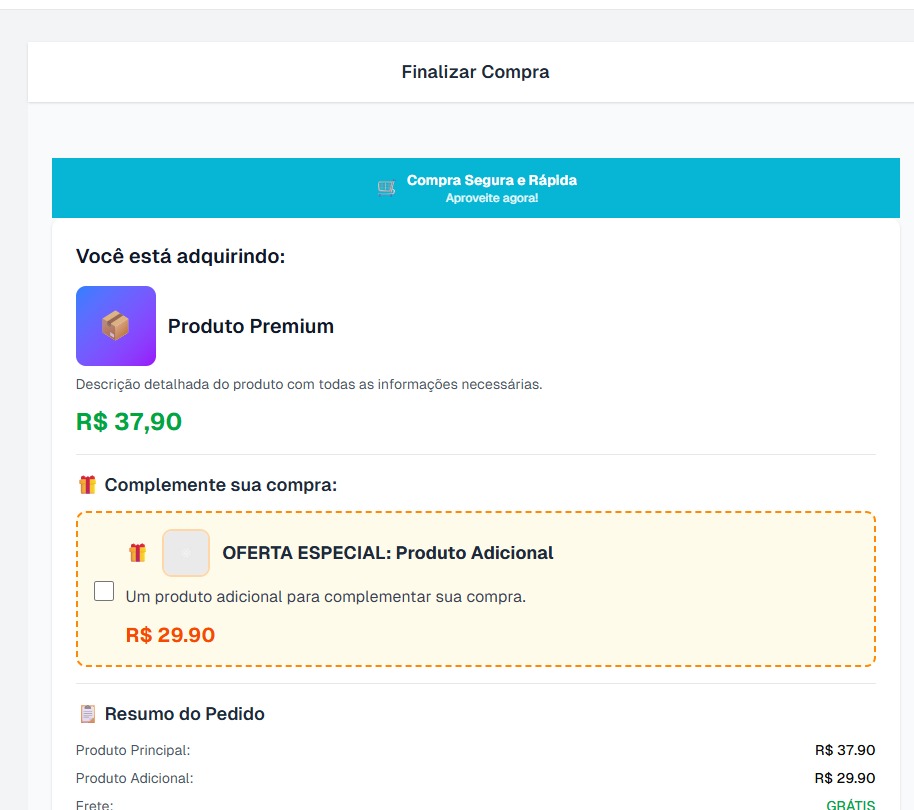Select the 'Finalizar Compra' page title

click(x=475, y=71)
